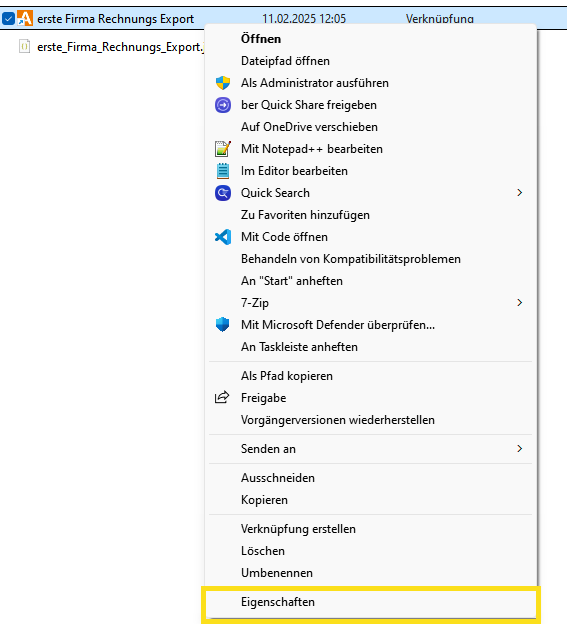
Task: Select the erste Firma Rechnungs Export file name
Action: click(115, 19)
